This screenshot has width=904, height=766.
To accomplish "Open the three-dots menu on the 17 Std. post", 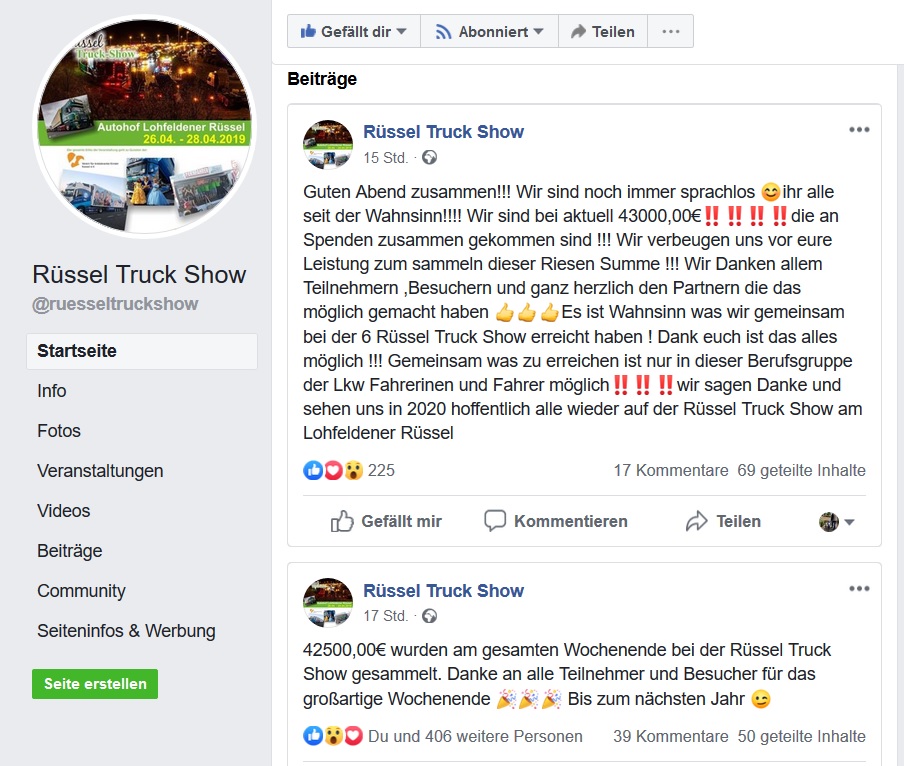I will (x=859, y=588).
